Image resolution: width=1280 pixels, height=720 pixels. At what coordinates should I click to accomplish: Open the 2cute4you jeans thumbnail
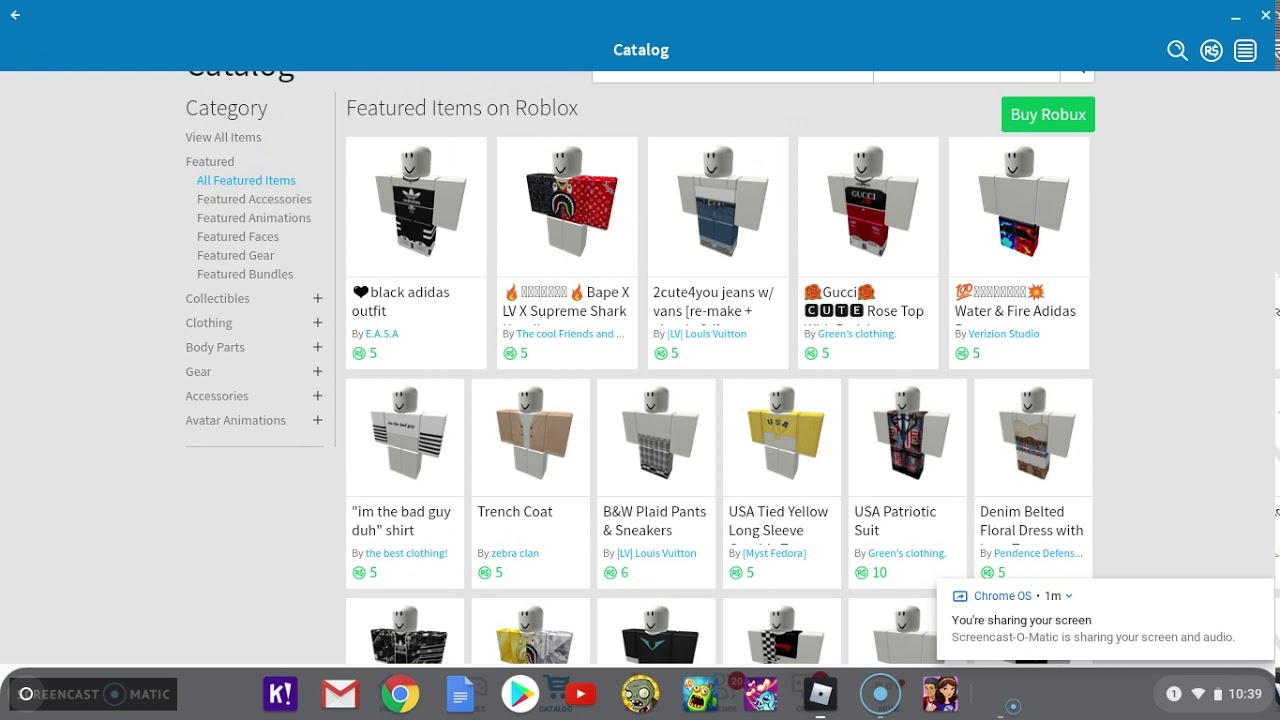[718, 207]
